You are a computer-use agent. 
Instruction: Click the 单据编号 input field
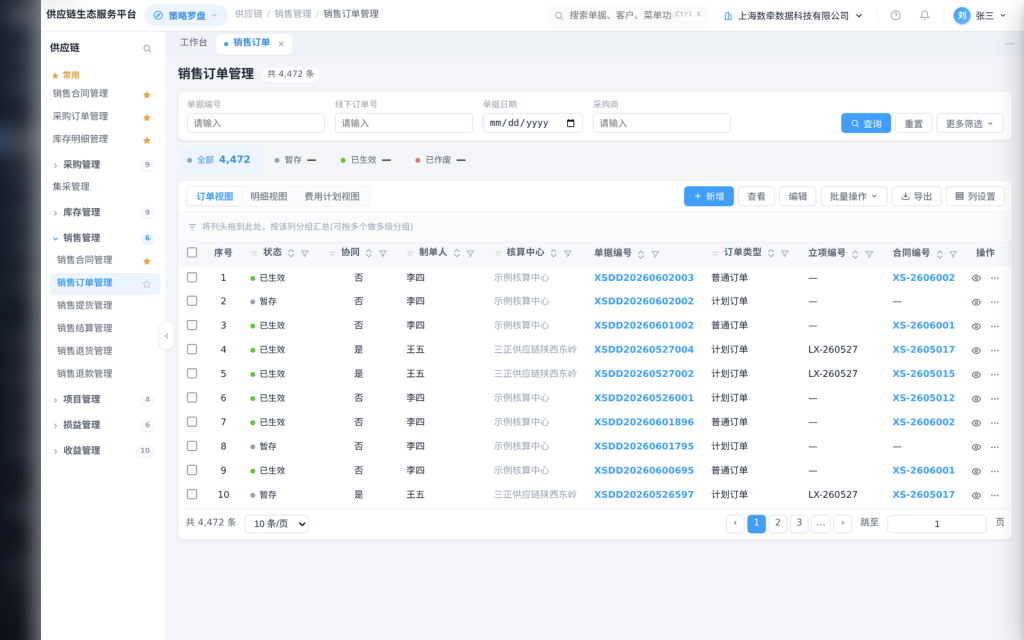256,123
